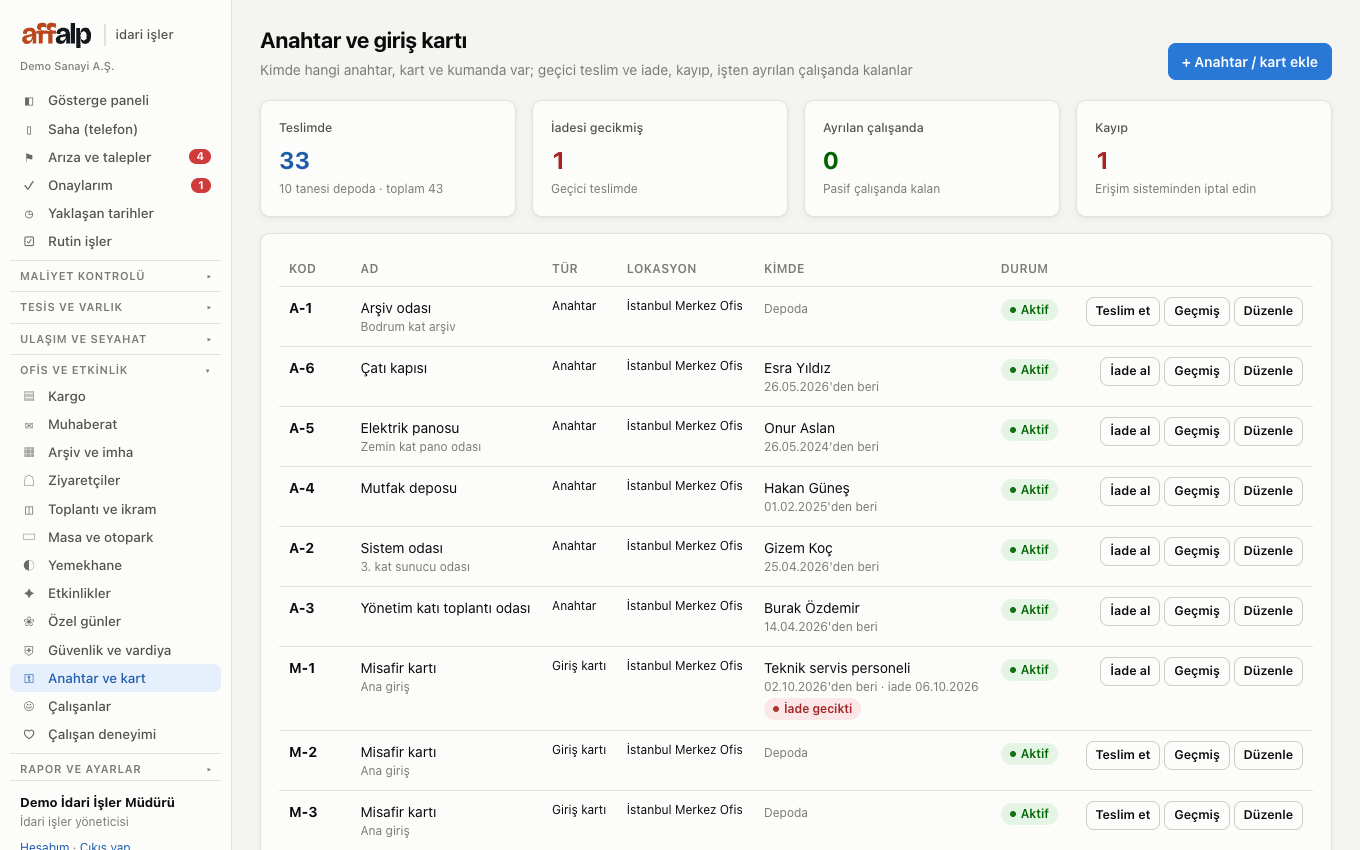
Task: Select the Arıza ve talepler flag icon
Action: click(x=29, y=157)
